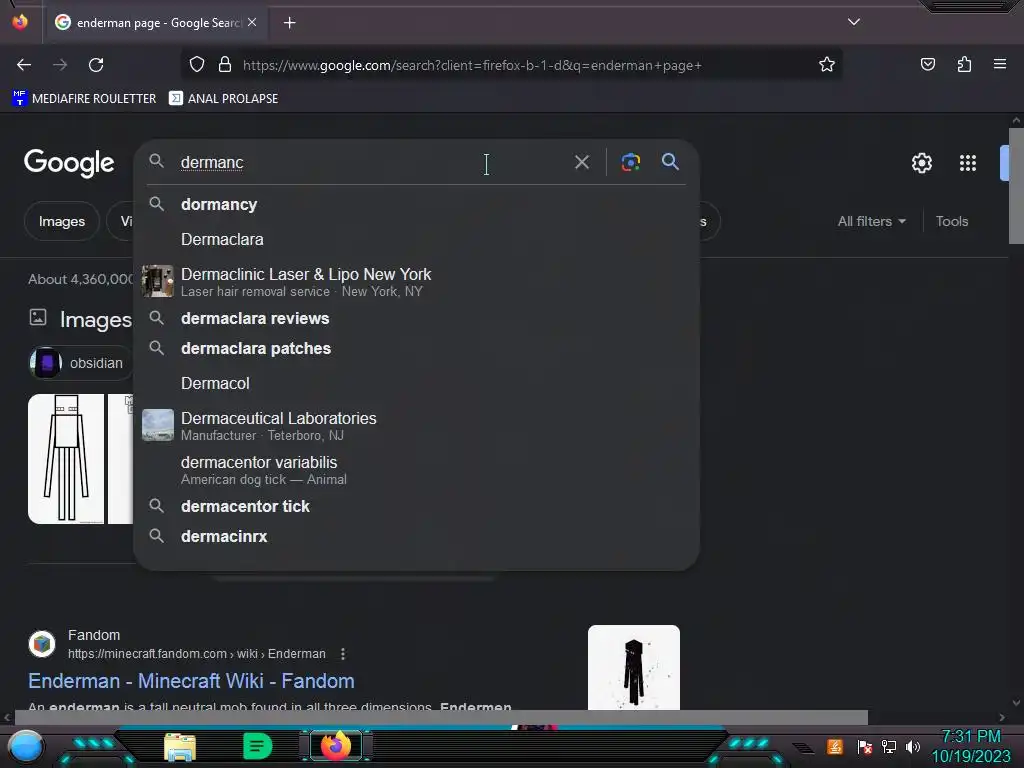
Task: Pick dermaclara patches suggestion
Action: (417, 349)
